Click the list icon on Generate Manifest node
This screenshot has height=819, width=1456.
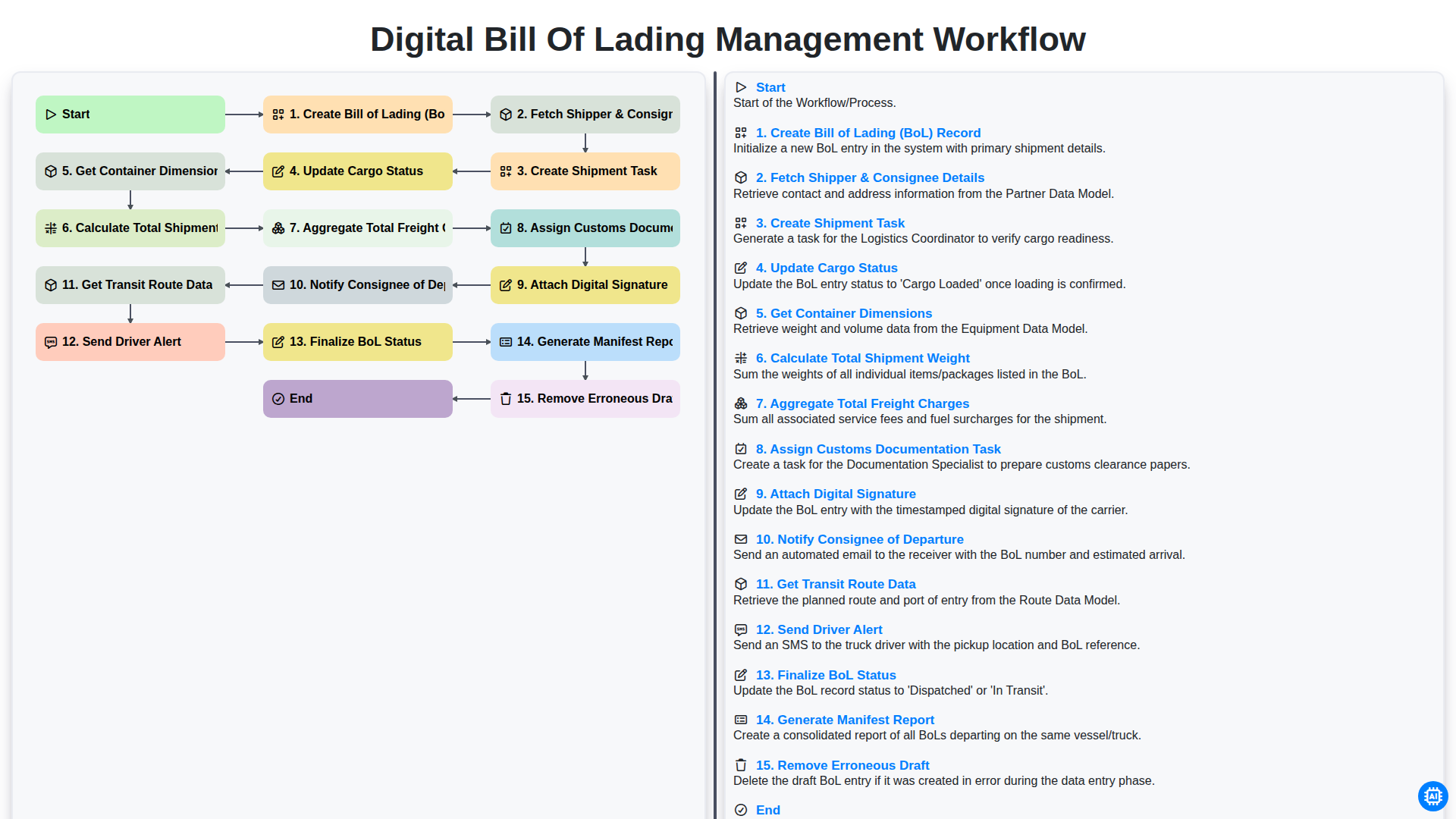coord(506,342)
